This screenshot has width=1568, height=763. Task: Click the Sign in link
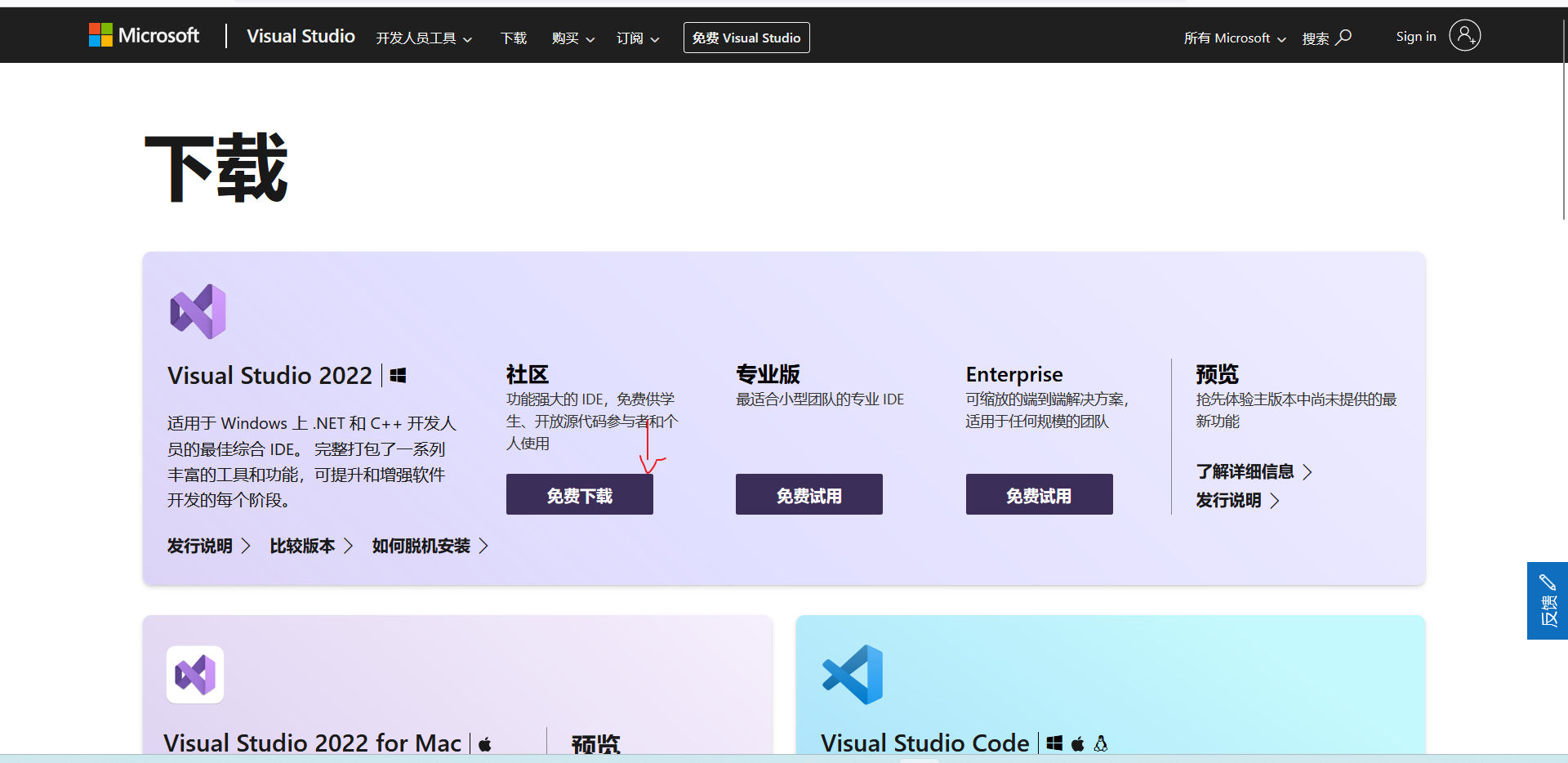tap(1416, 37)
